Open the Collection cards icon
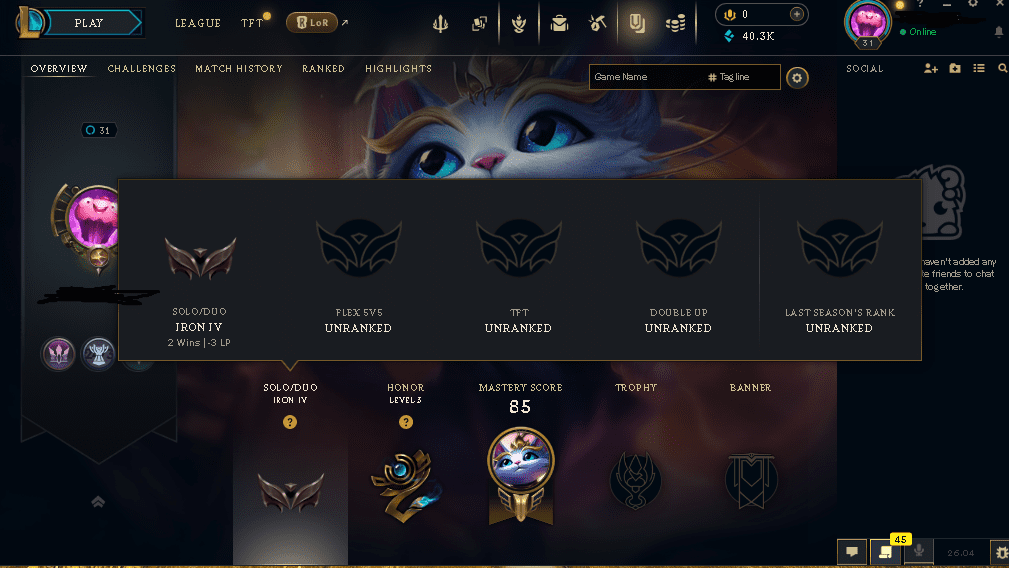This screenshot has height=568, width=1009. [479, 24]
